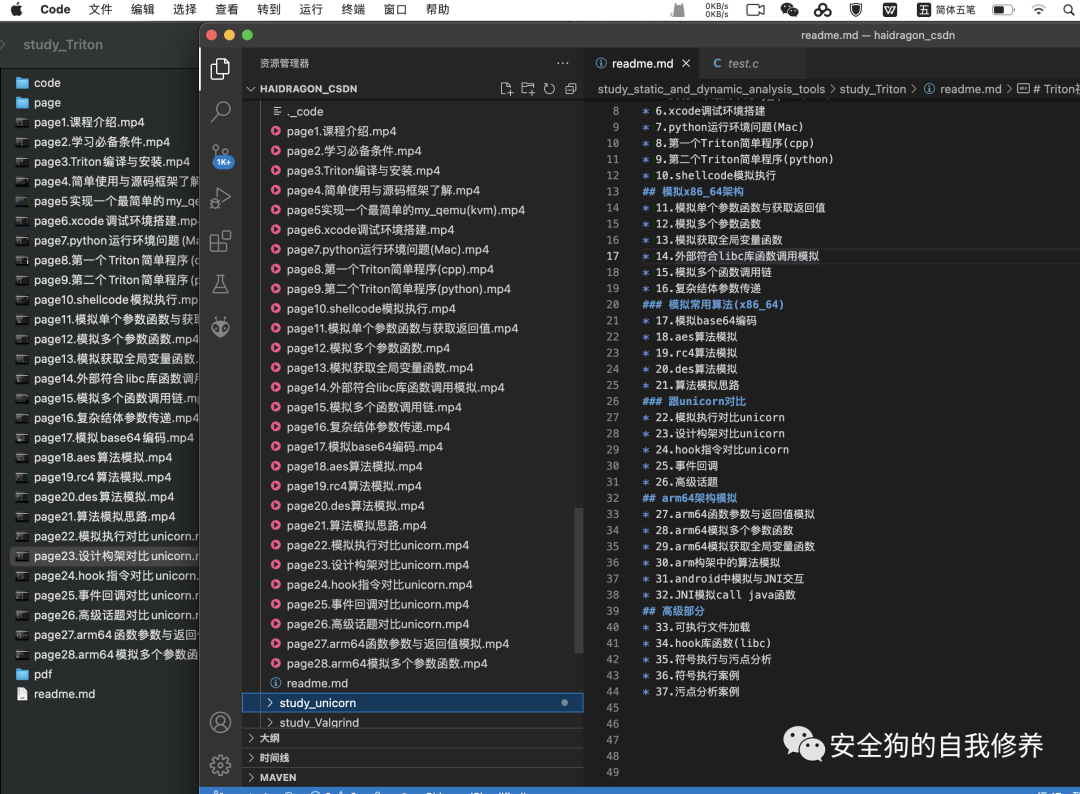Open the input method 简体五笔 menu
This screenshot has width=1080, height=794.
click(946, 10)
